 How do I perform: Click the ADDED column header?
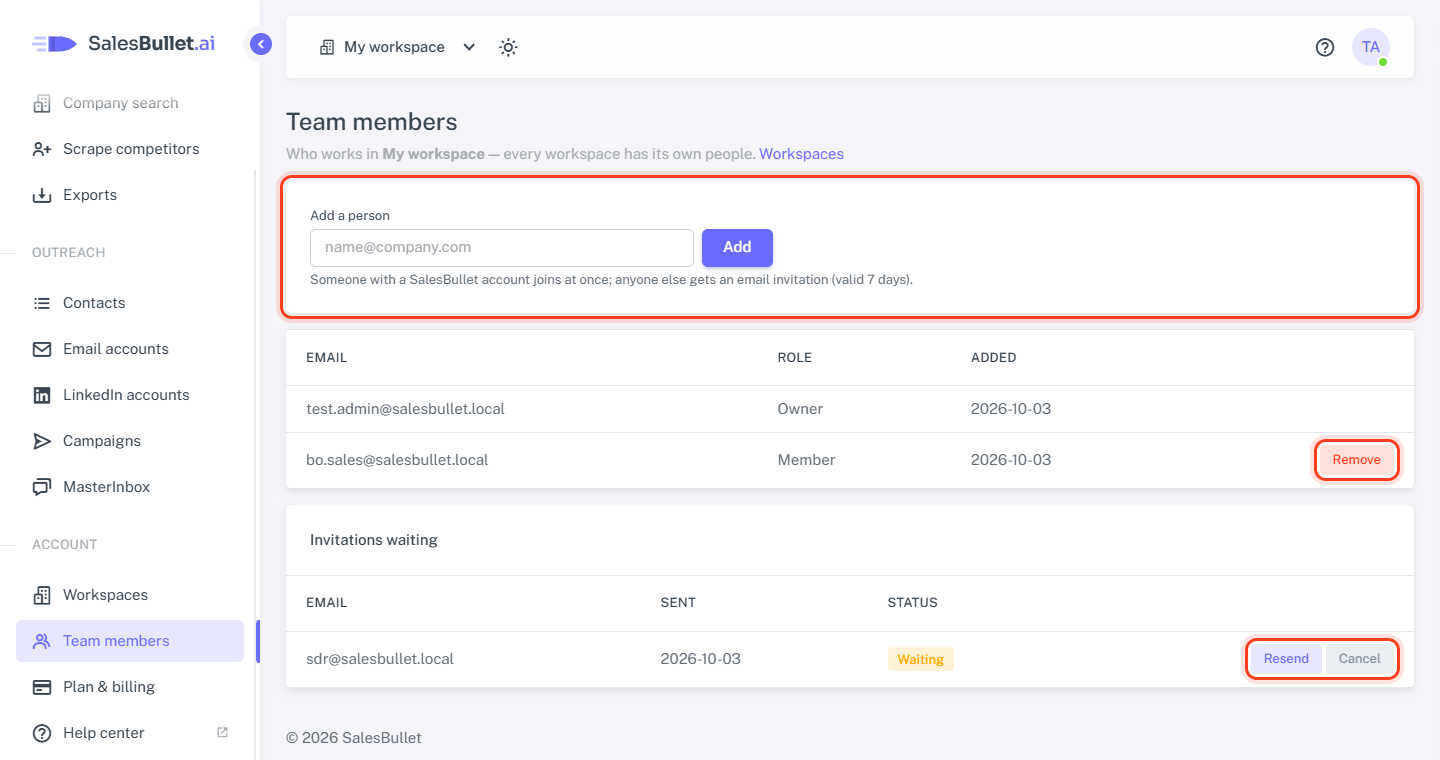point(993,357)
